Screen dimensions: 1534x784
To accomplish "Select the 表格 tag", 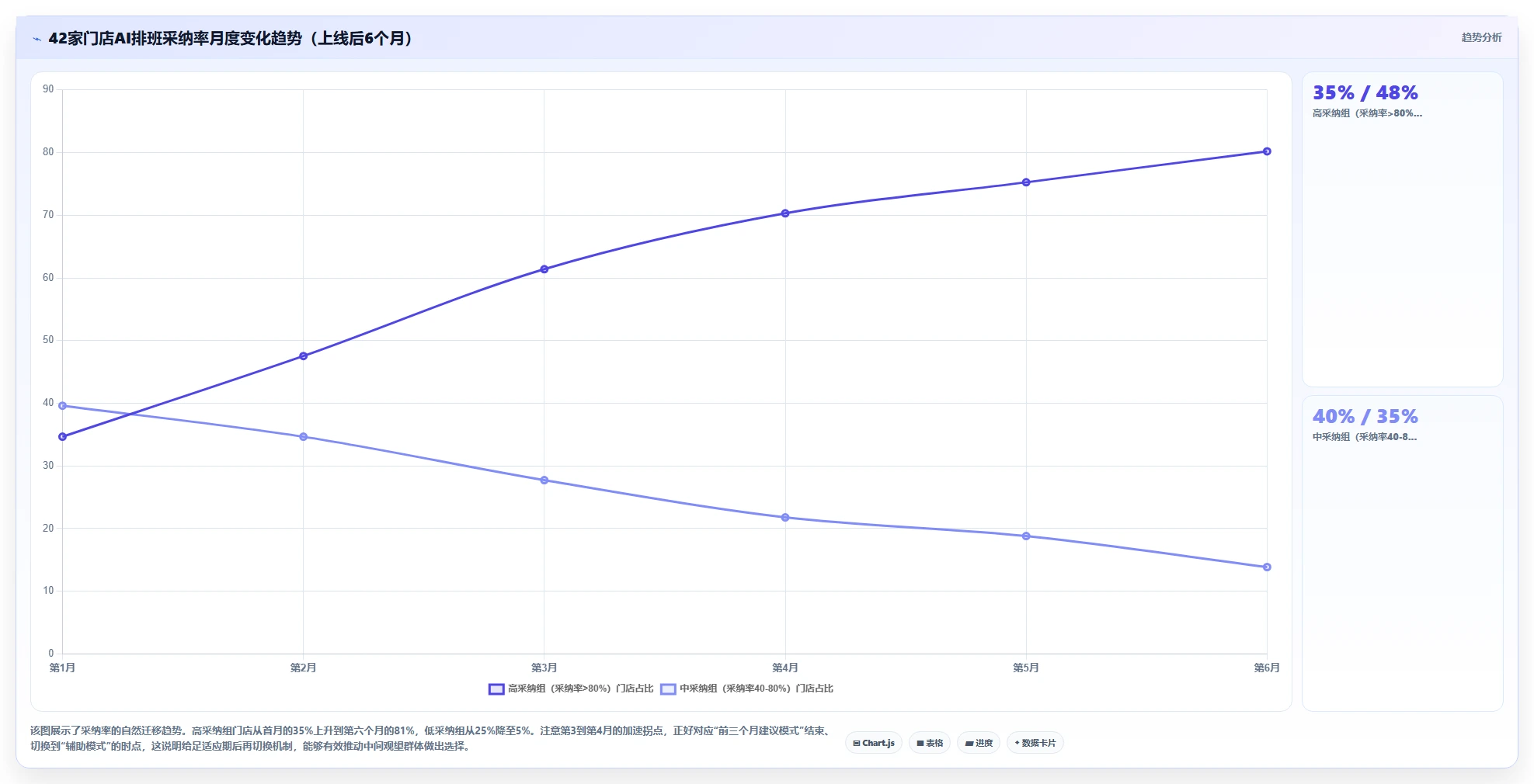I will click(x=930, y=743).
